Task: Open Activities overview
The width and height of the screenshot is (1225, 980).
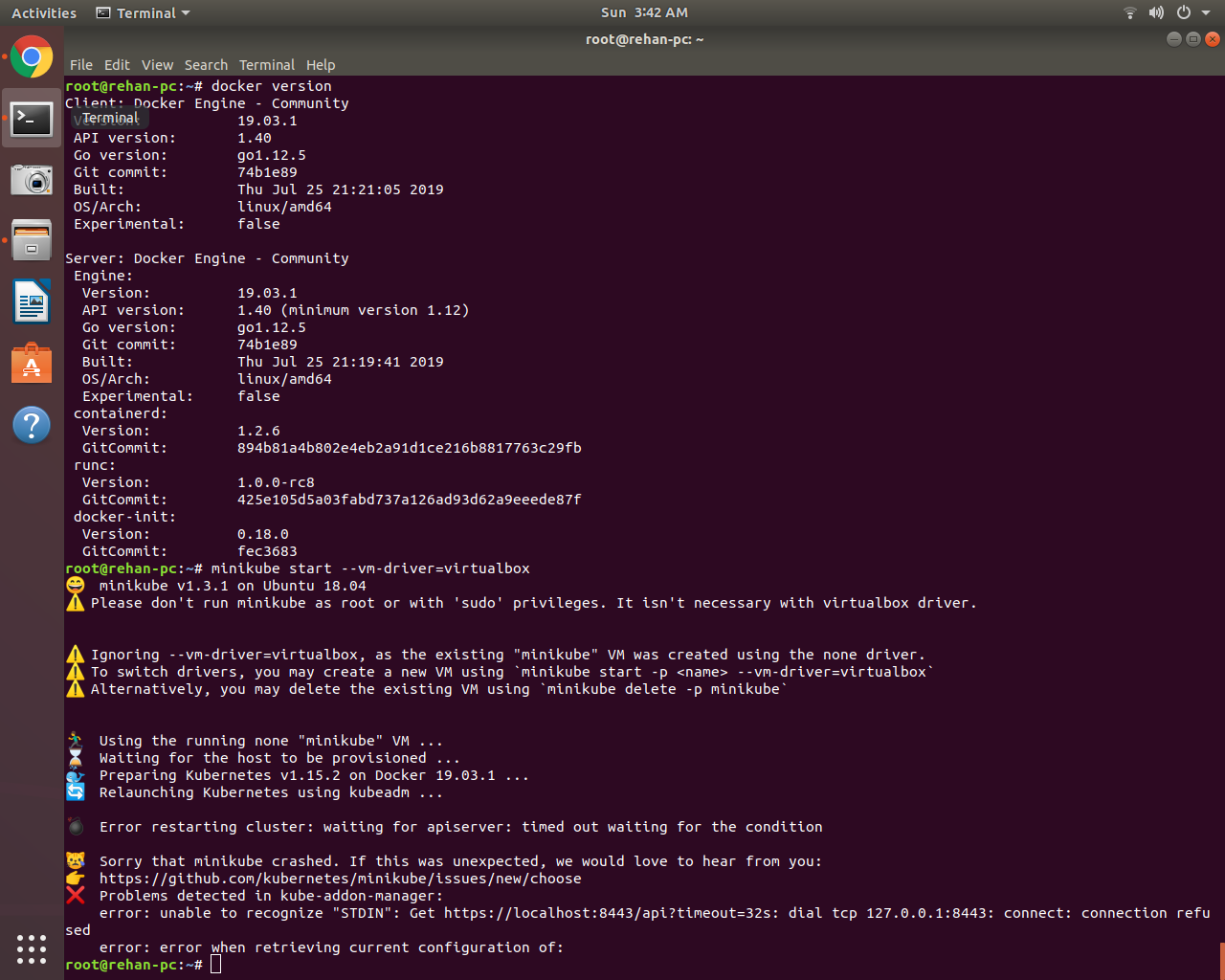Action: (43, 12)
